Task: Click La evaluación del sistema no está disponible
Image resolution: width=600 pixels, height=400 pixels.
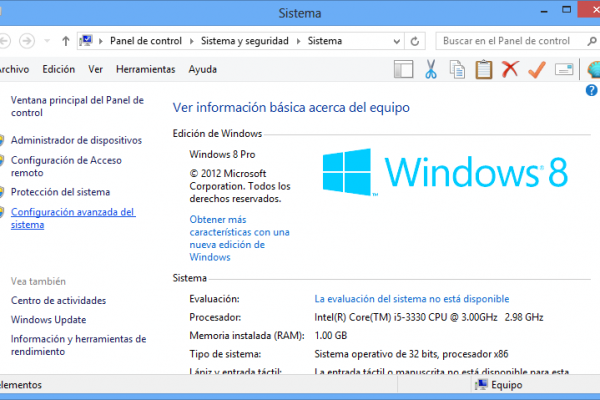Action: pos(412,299)
